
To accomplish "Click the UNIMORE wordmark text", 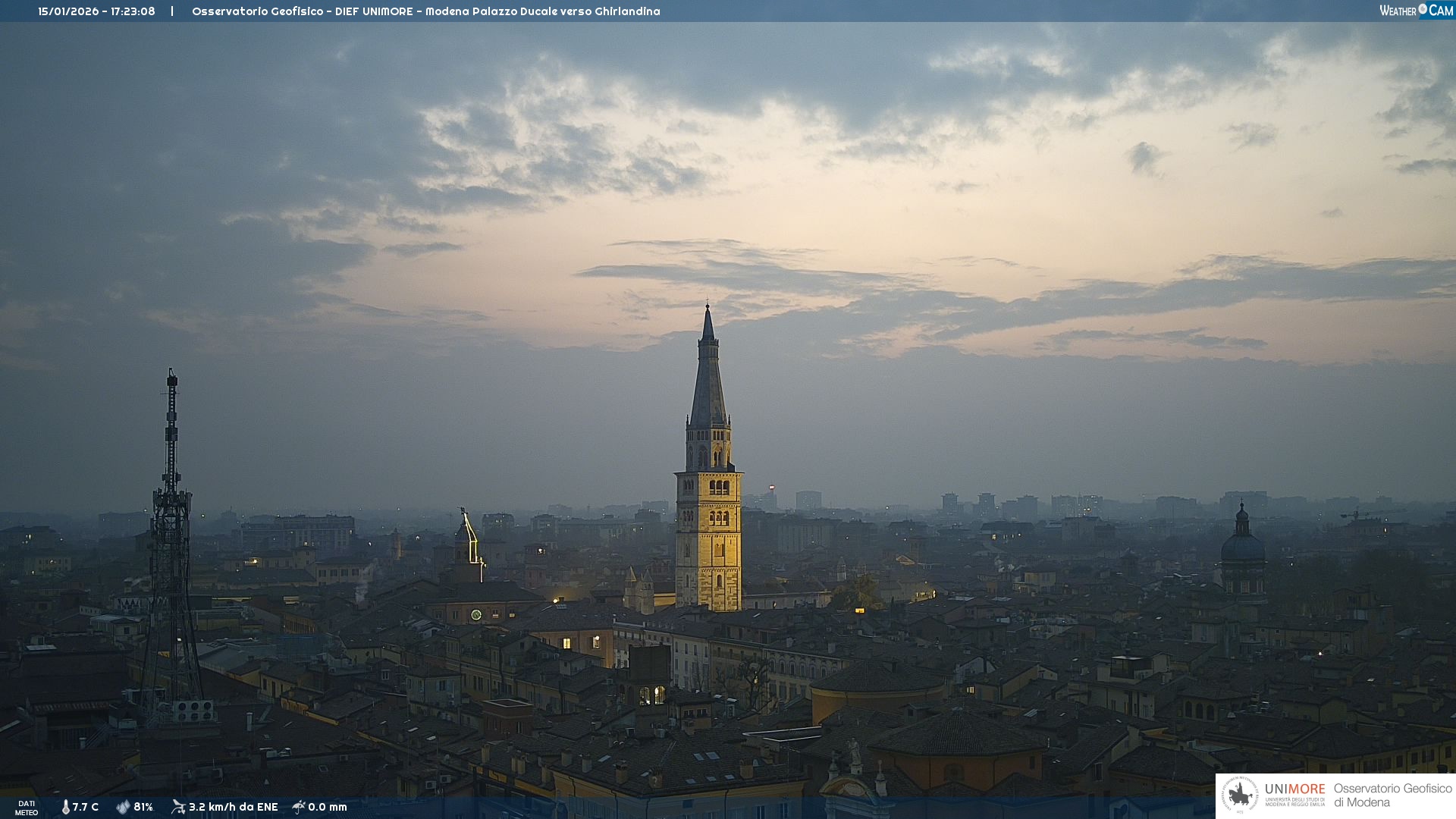I will 1294,789.
